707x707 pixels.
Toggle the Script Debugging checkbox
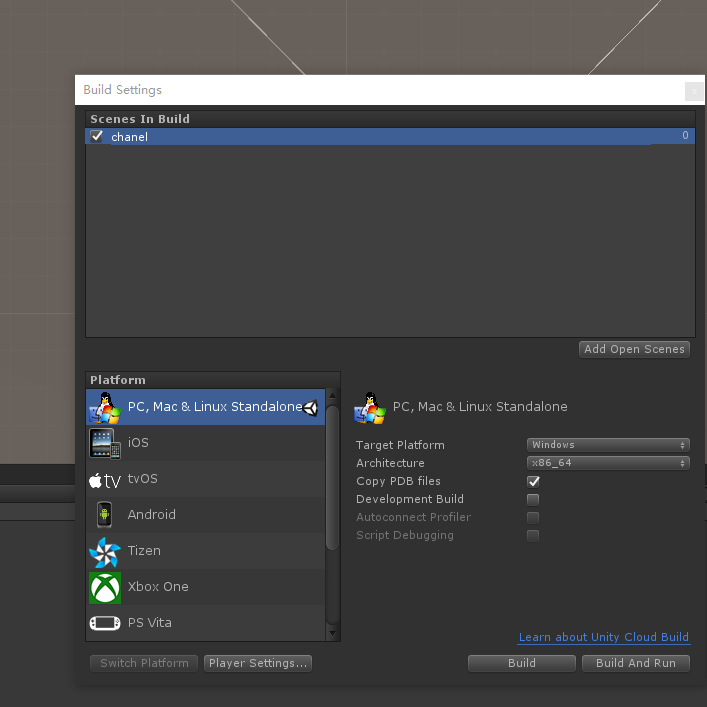click(533, 536)
